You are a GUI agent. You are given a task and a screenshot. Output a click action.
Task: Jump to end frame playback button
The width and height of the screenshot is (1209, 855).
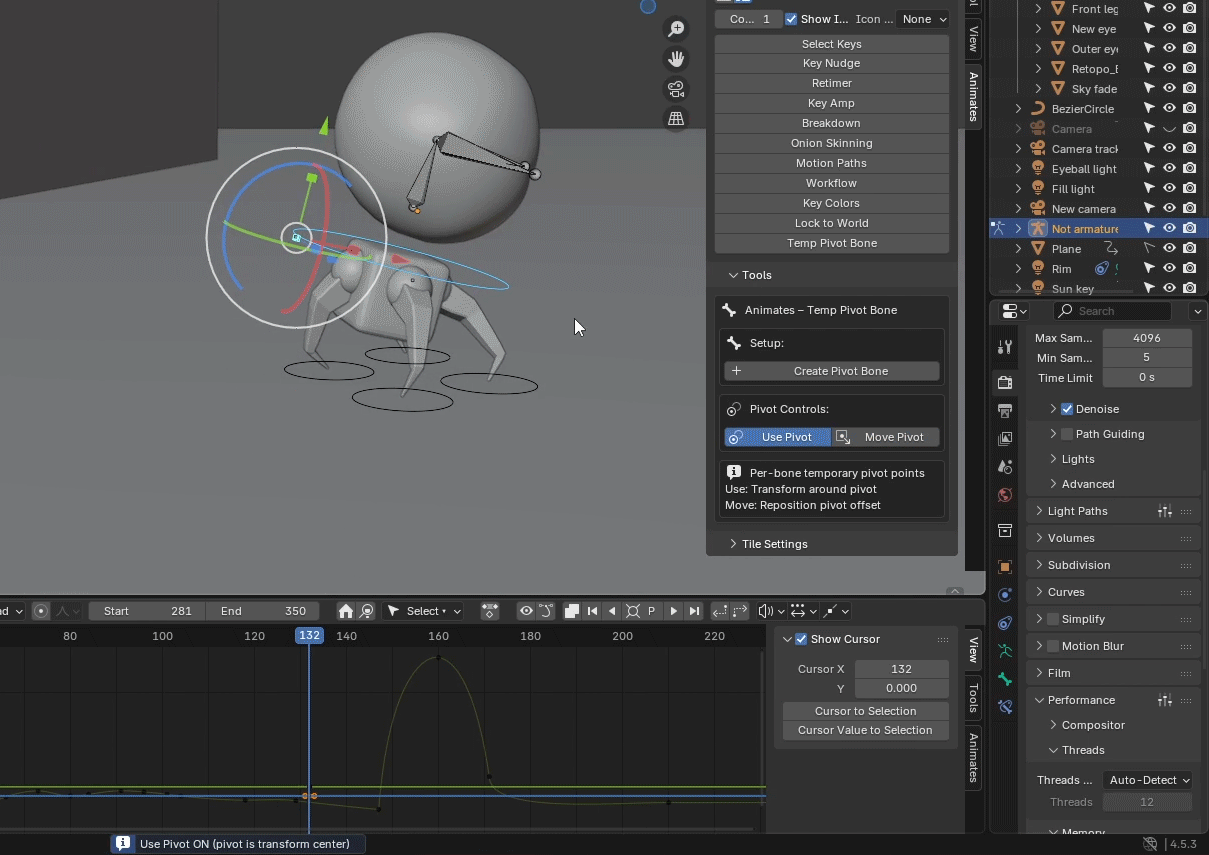click(695, 611)
